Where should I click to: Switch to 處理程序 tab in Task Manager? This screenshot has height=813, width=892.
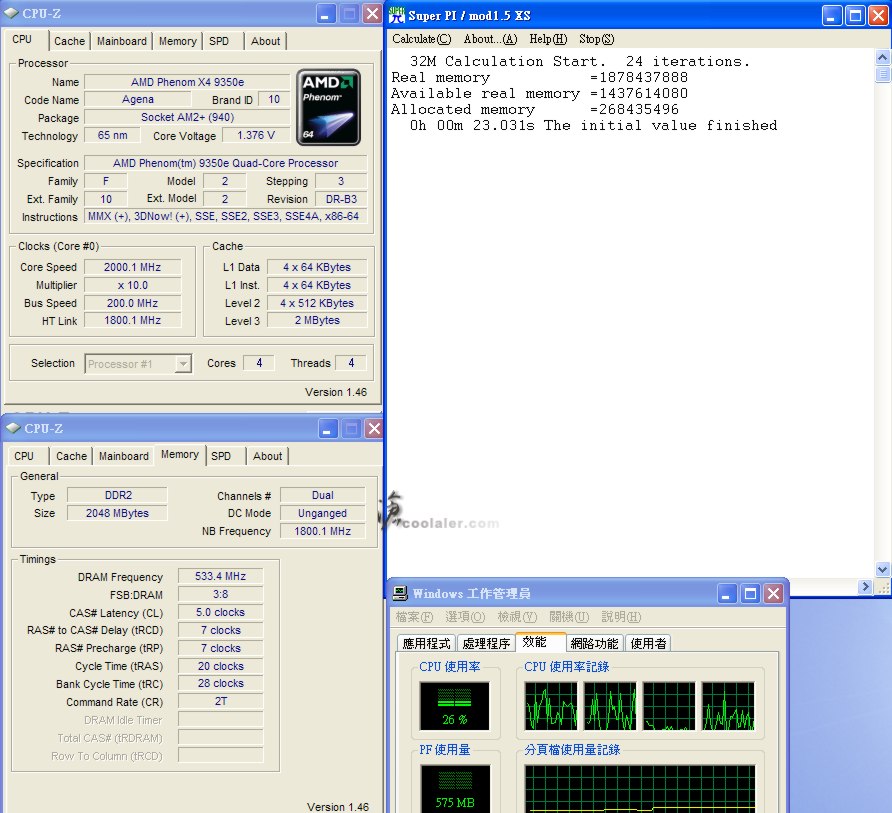click(x=486, y=643)
